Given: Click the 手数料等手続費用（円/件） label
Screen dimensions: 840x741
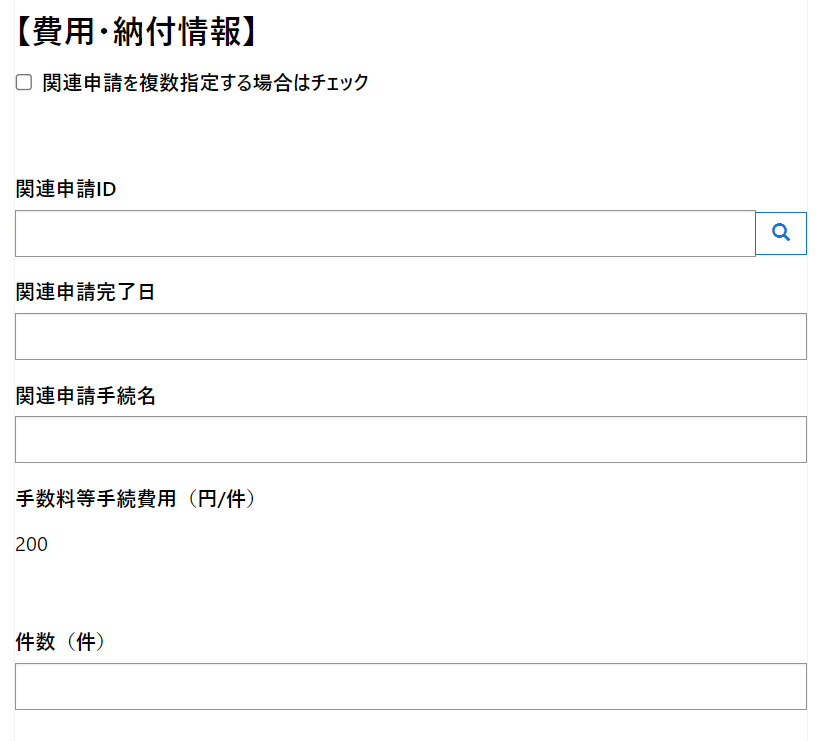Looking at the screenshot, I should pos(137,499).
